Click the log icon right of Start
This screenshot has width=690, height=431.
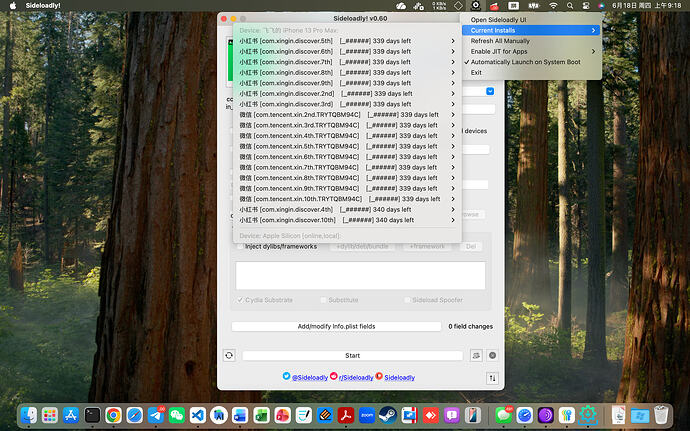(476, 355)
